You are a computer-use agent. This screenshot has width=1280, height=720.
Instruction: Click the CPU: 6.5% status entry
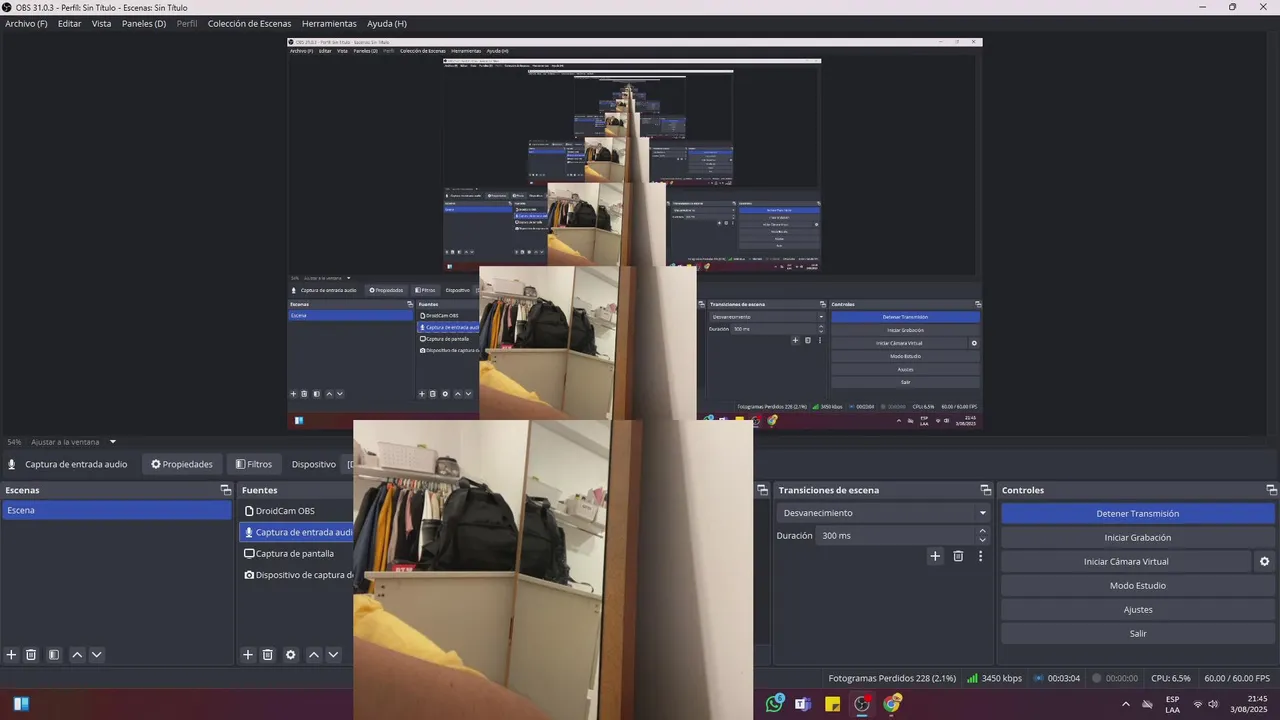coord(1170,678)
